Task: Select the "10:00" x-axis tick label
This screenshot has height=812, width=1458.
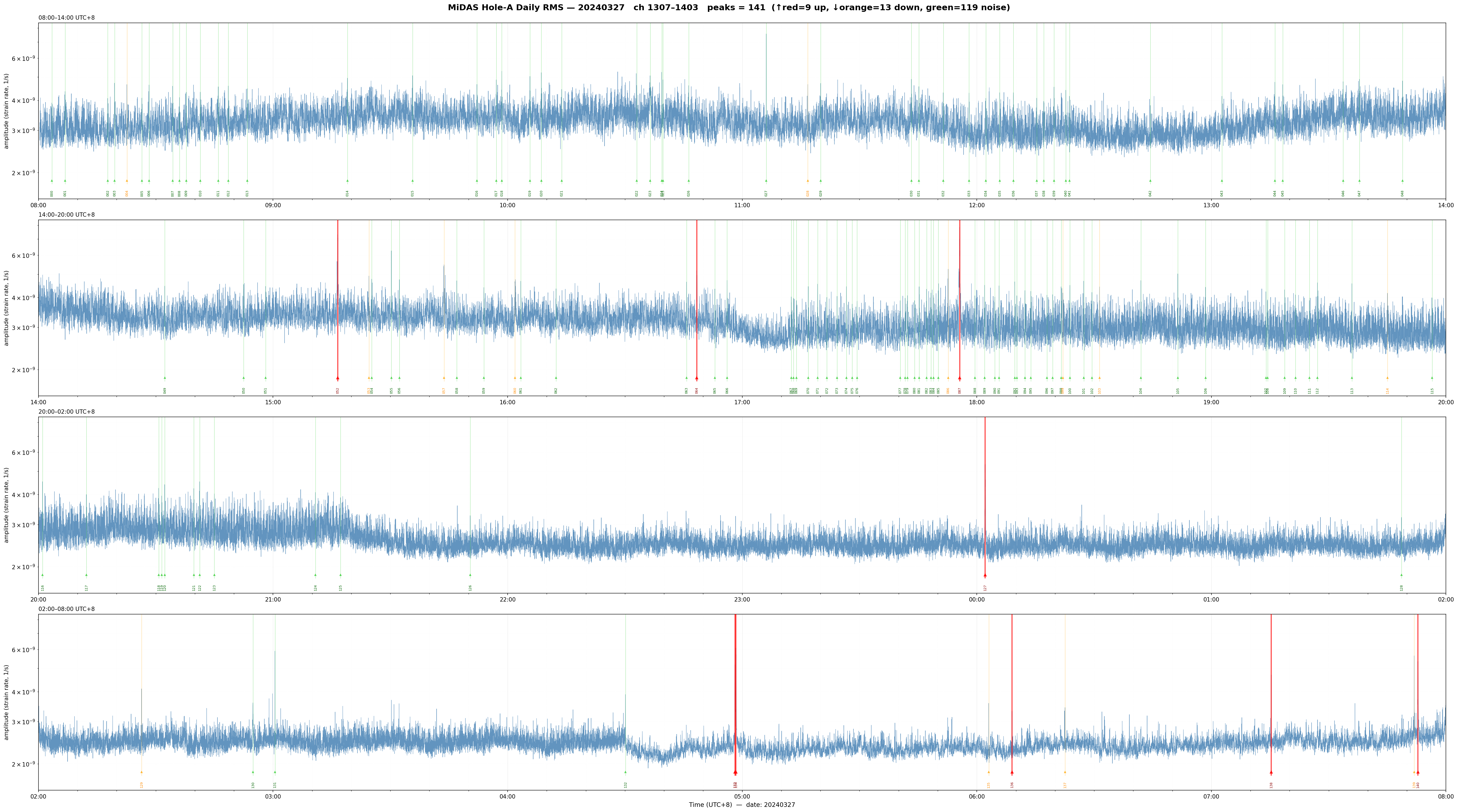Action: click(x=508, y=205)
